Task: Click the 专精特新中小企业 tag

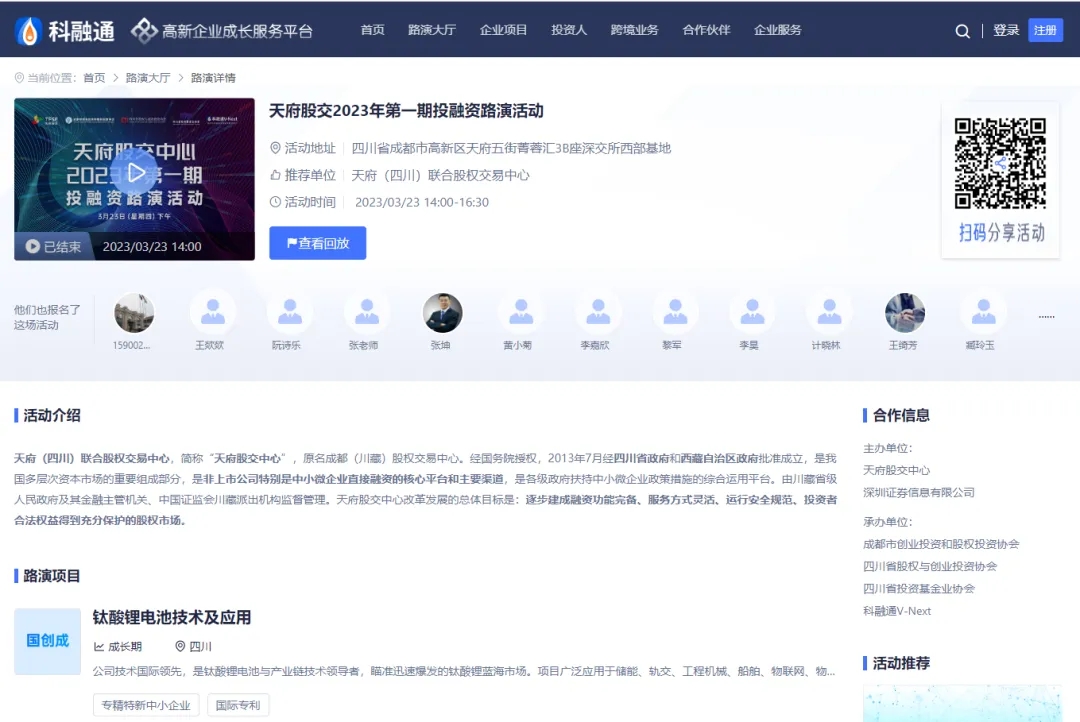Action: pos(146,705)
